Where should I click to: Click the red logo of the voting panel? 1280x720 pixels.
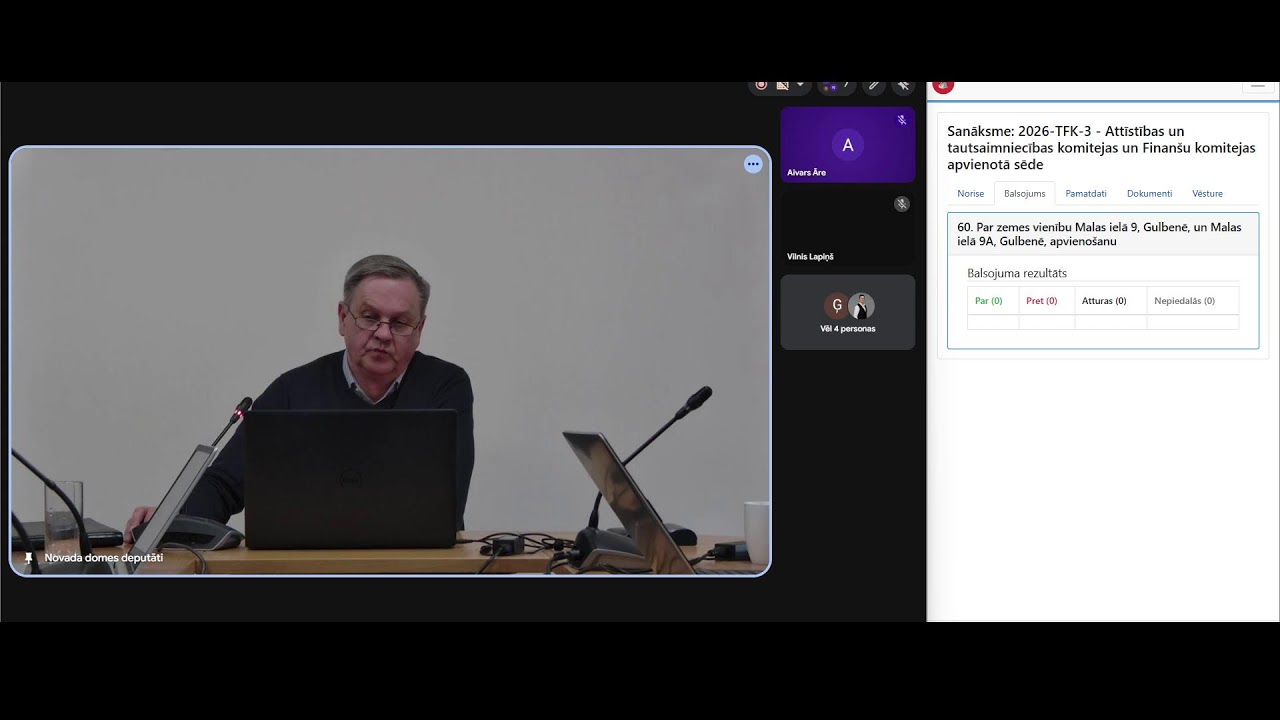point(942,87)
